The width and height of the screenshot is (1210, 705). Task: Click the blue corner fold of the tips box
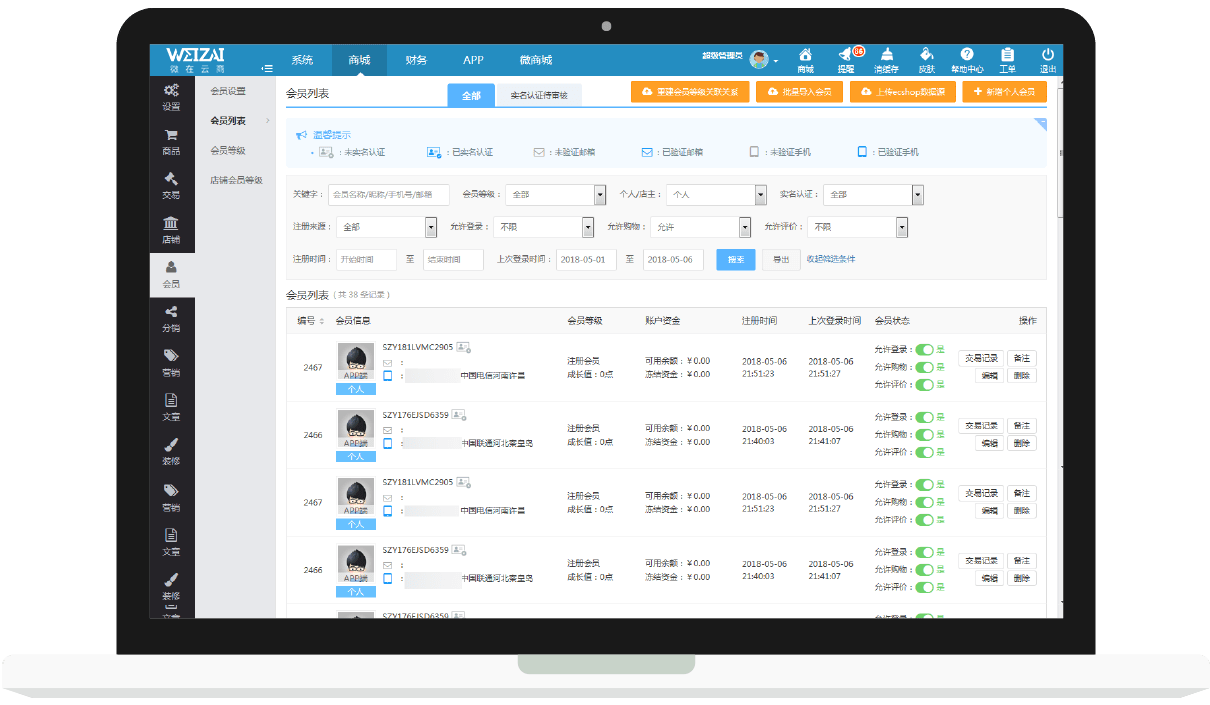1040,124
